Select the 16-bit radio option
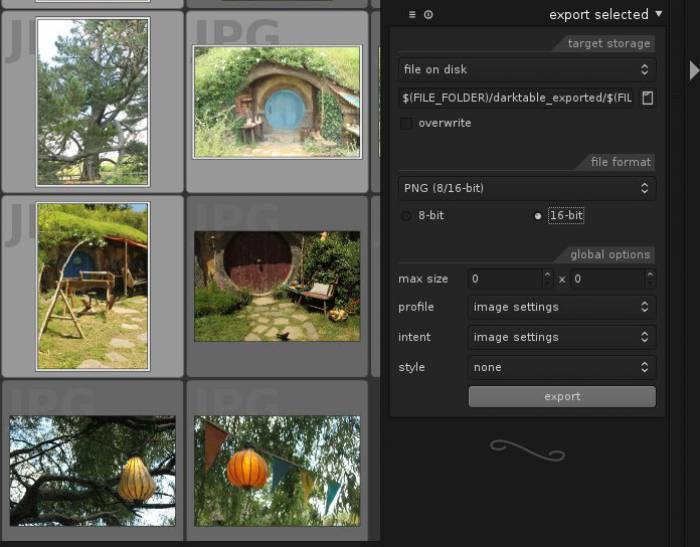 [x=539, y=215]
